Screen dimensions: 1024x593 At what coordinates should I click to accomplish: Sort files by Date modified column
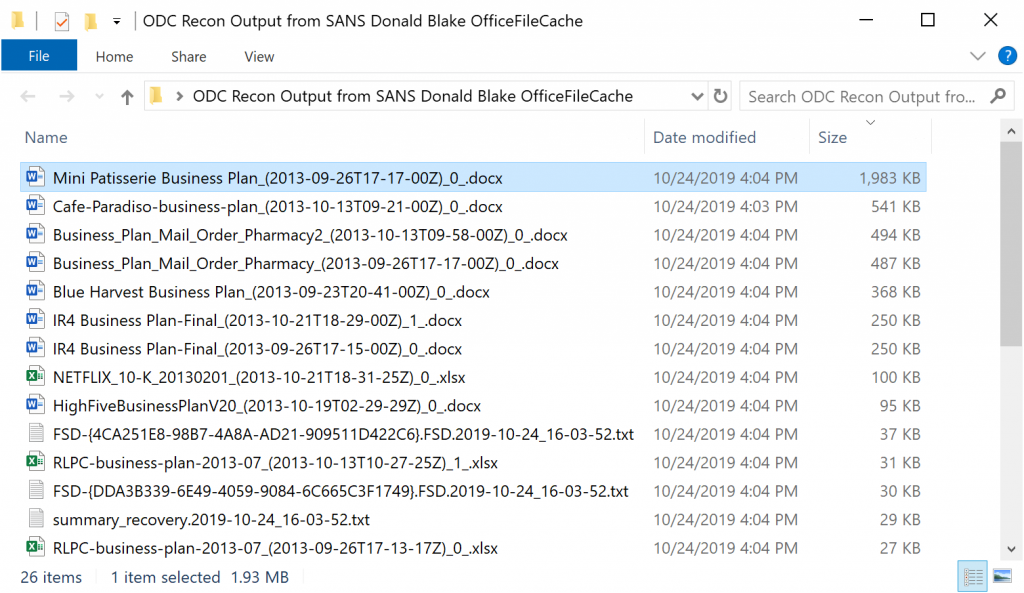[x=704, y=138]
